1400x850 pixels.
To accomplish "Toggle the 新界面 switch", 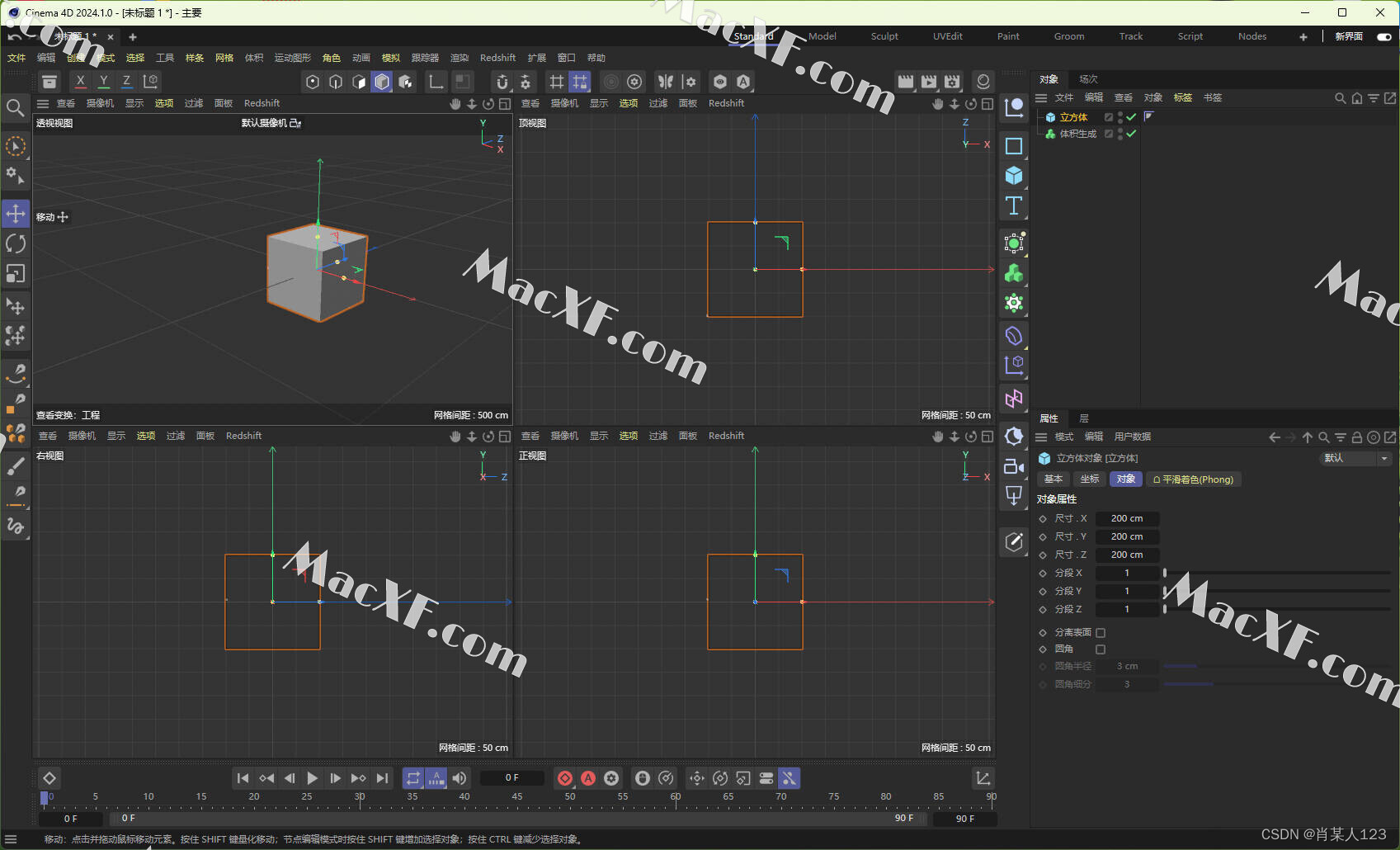I will tap(1384, 36).
